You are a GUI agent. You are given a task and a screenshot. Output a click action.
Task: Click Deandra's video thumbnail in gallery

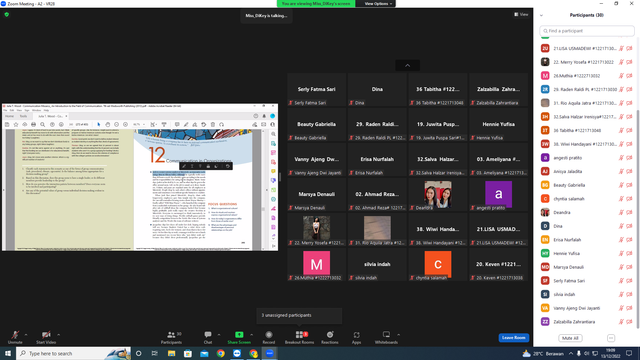pos(438,194)
